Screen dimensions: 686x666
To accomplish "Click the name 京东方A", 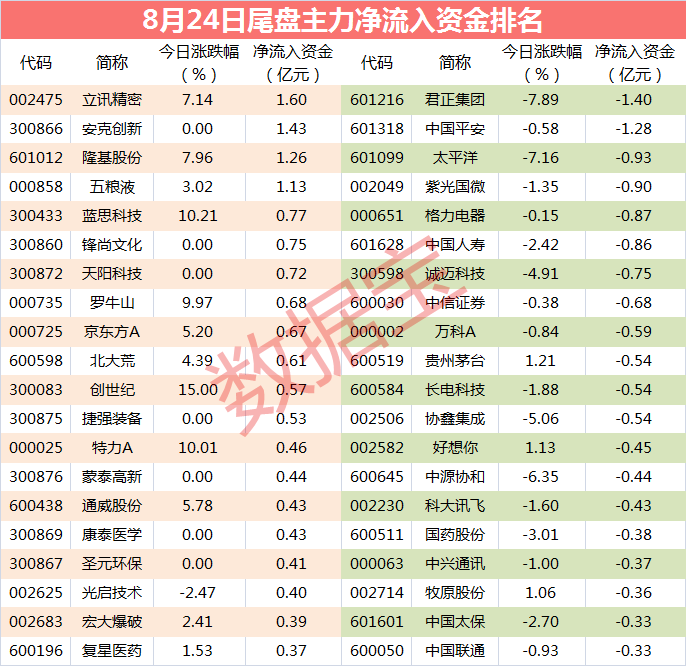I will point(112,332).
